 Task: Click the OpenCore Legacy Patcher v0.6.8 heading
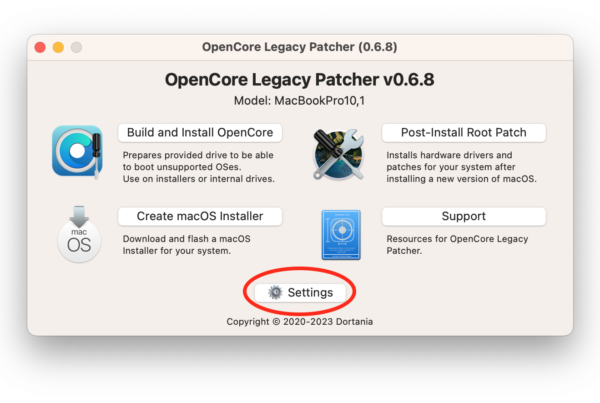click(300, 80)
